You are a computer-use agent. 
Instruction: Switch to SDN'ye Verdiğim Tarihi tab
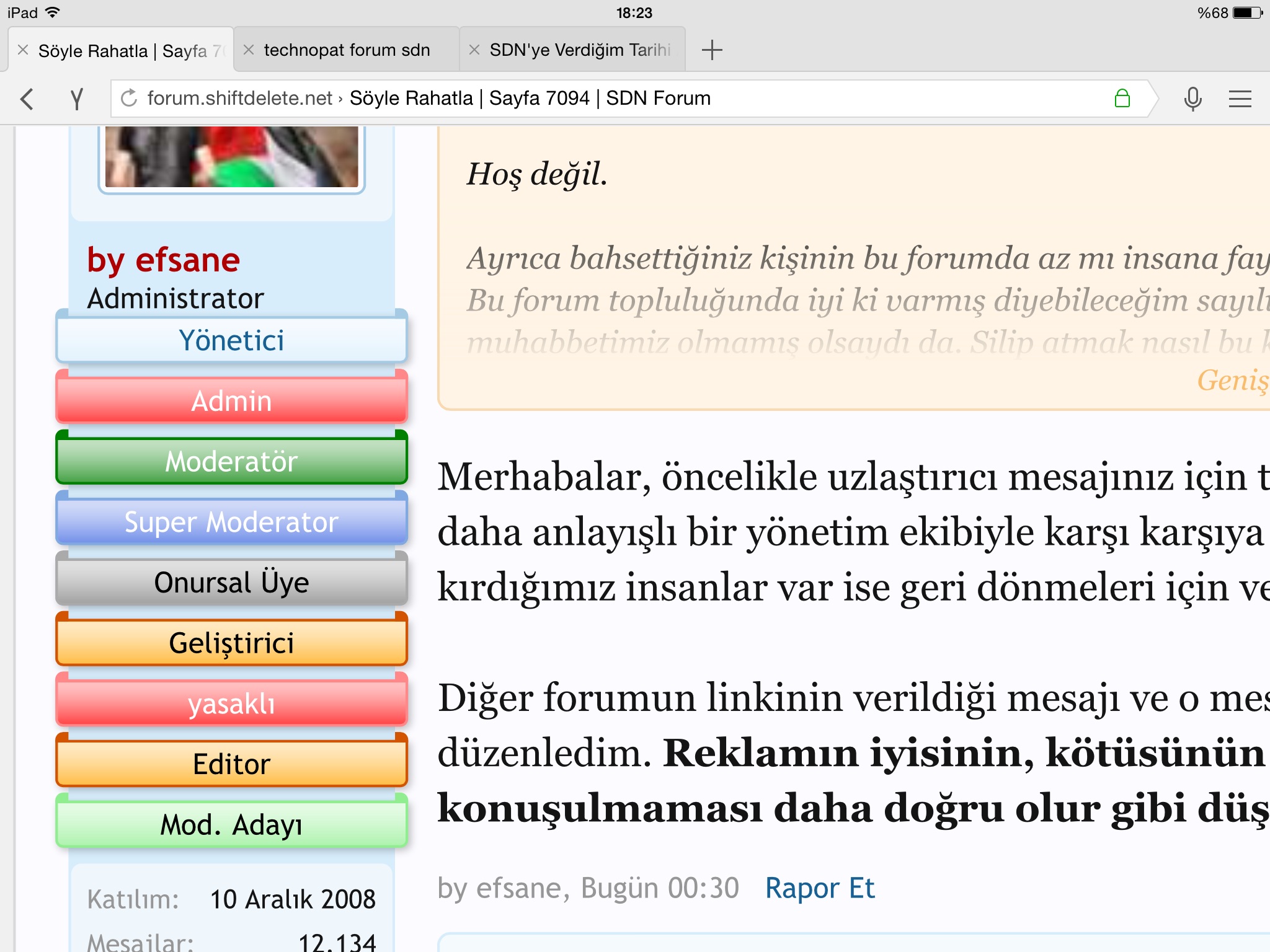point(580,50)
